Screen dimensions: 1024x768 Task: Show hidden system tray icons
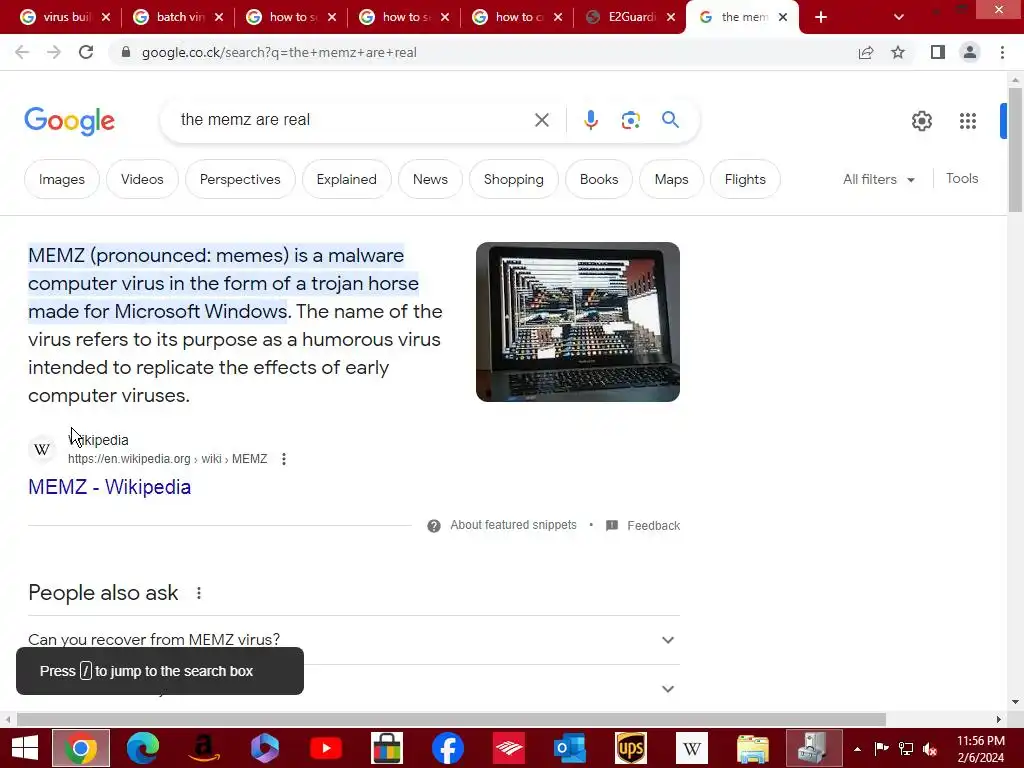(x=857, y=749)
